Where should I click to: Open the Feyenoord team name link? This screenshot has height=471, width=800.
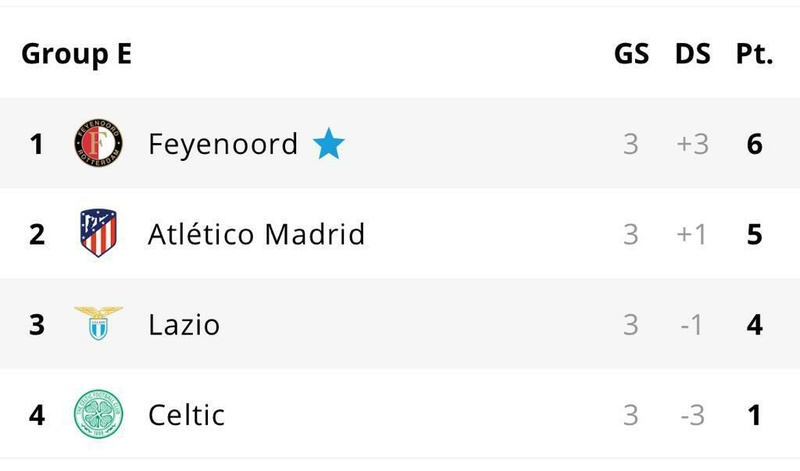[x=223, y=144]
